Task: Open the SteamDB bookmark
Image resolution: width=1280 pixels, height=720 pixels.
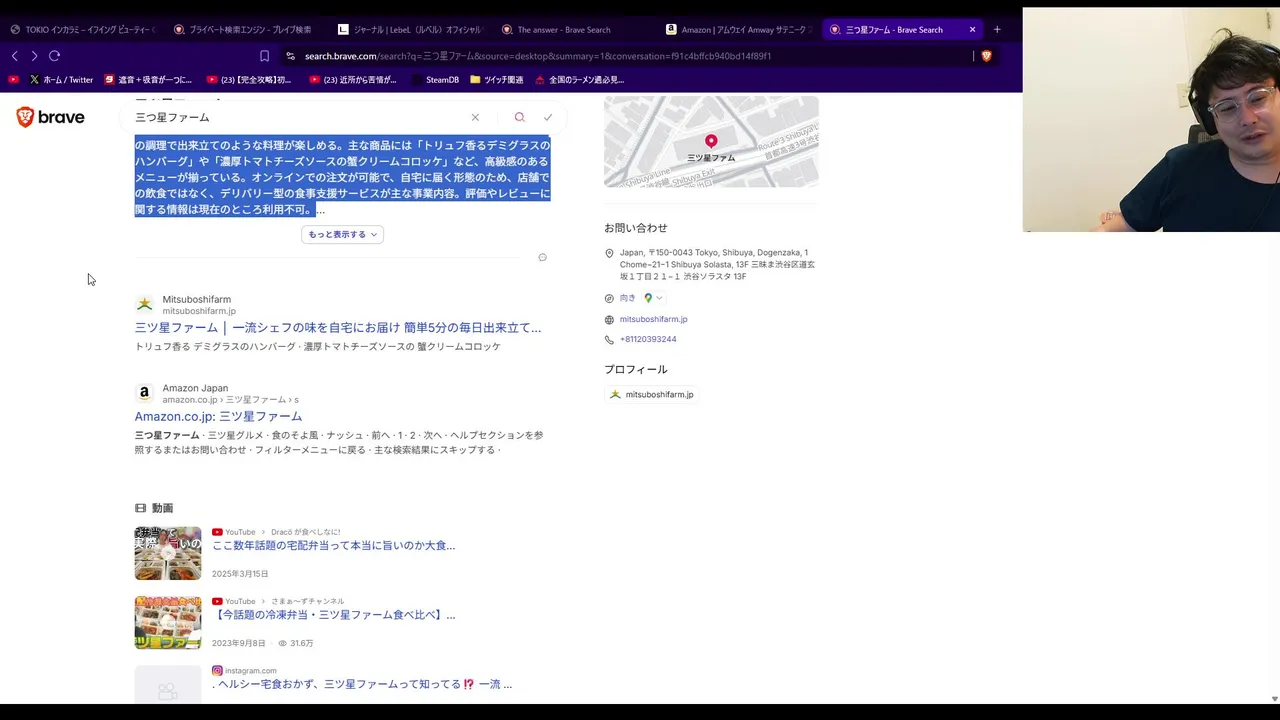Action: (x=435, y=79)
